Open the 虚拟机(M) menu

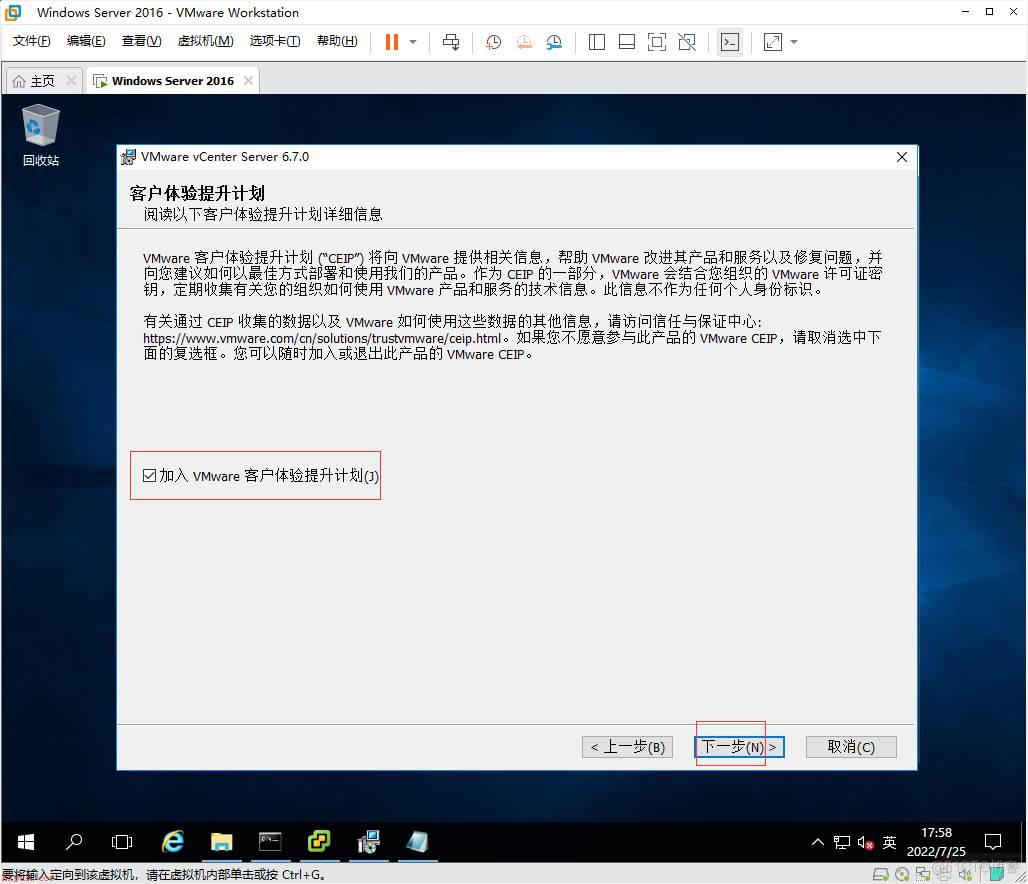coord(205,41)
